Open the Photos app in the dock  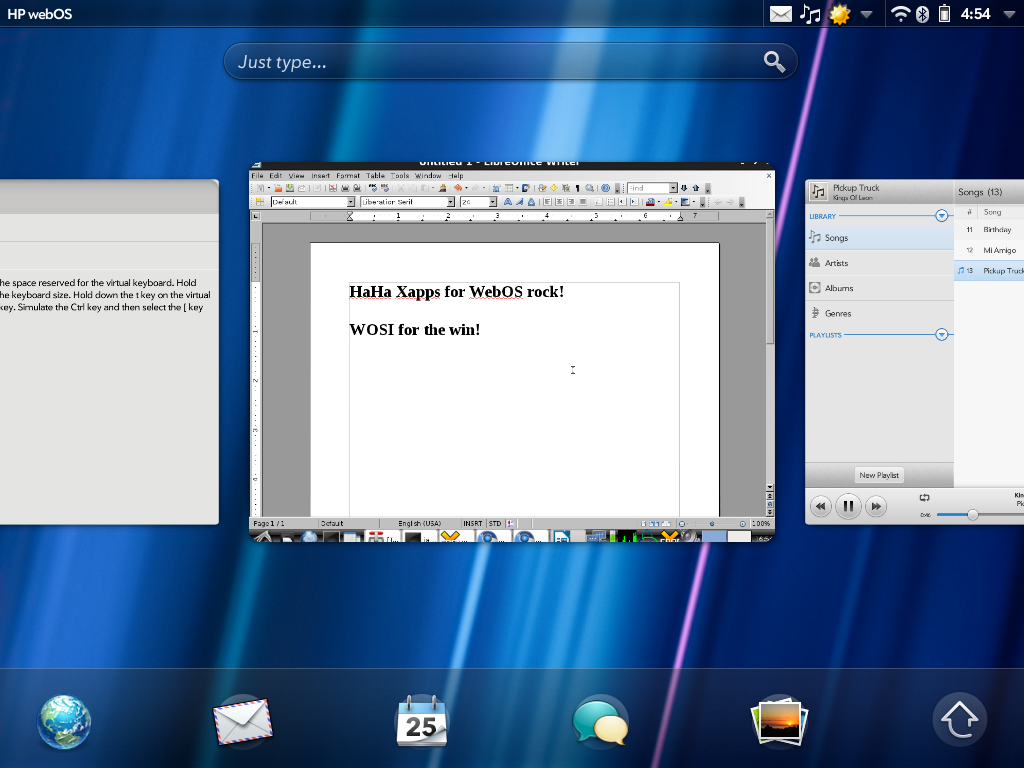(x=779, y=721)
